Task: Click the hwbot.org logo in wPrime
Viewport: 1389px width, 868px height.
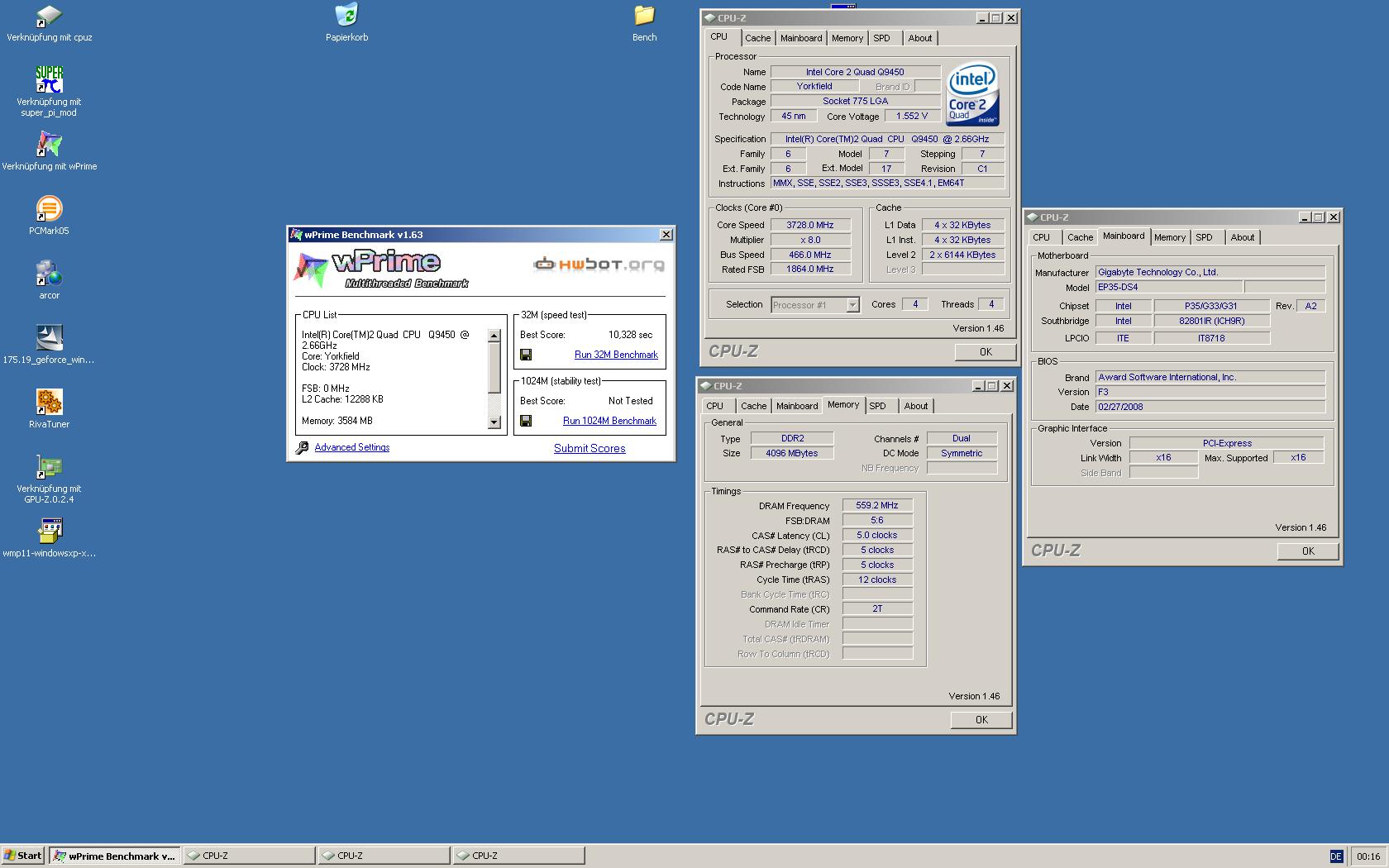Action: (x=599, y=265)
